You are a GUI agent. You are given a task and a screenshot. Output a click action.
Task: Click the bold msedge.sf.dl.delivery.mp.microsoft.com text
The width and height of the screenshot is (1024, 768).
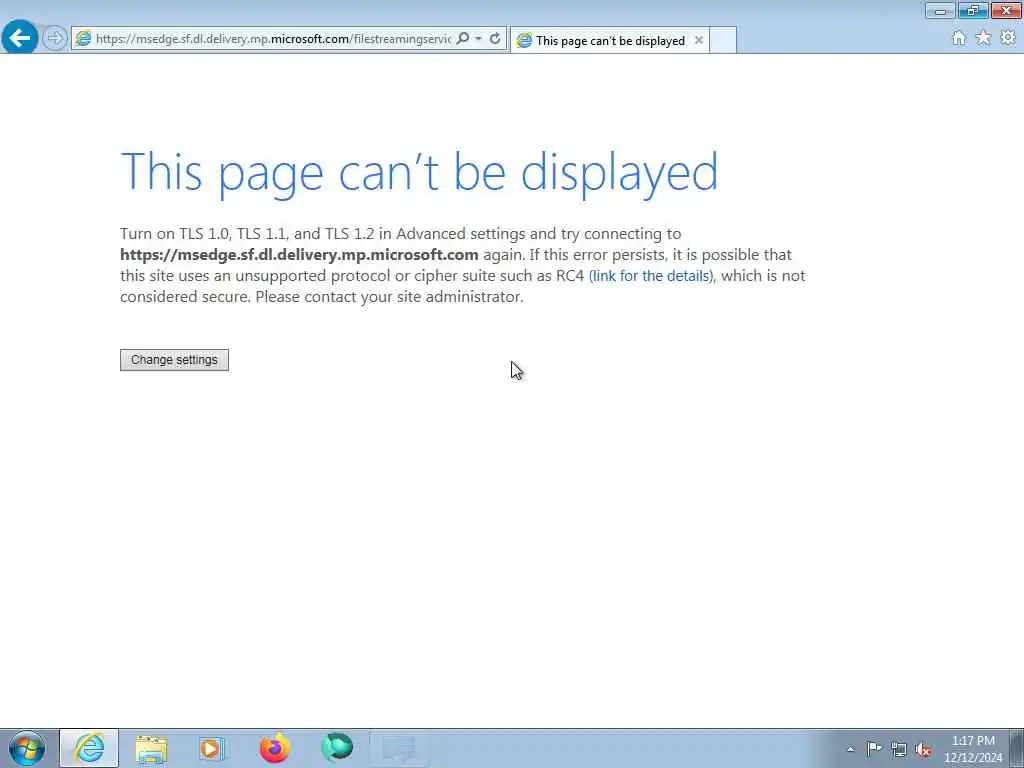click(299, 255)
